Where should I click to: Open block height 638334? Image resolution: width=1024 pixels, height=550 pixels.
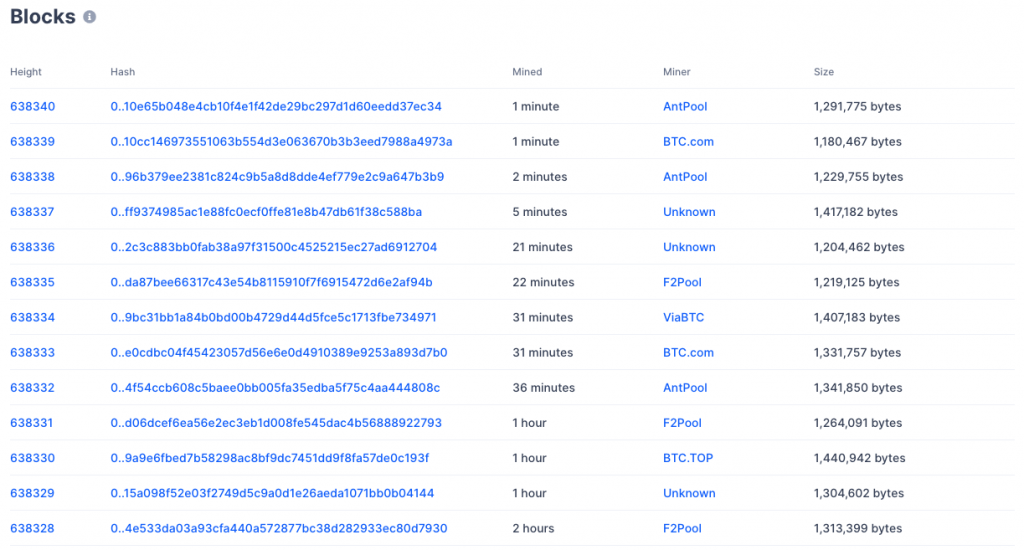click(33, 317)
